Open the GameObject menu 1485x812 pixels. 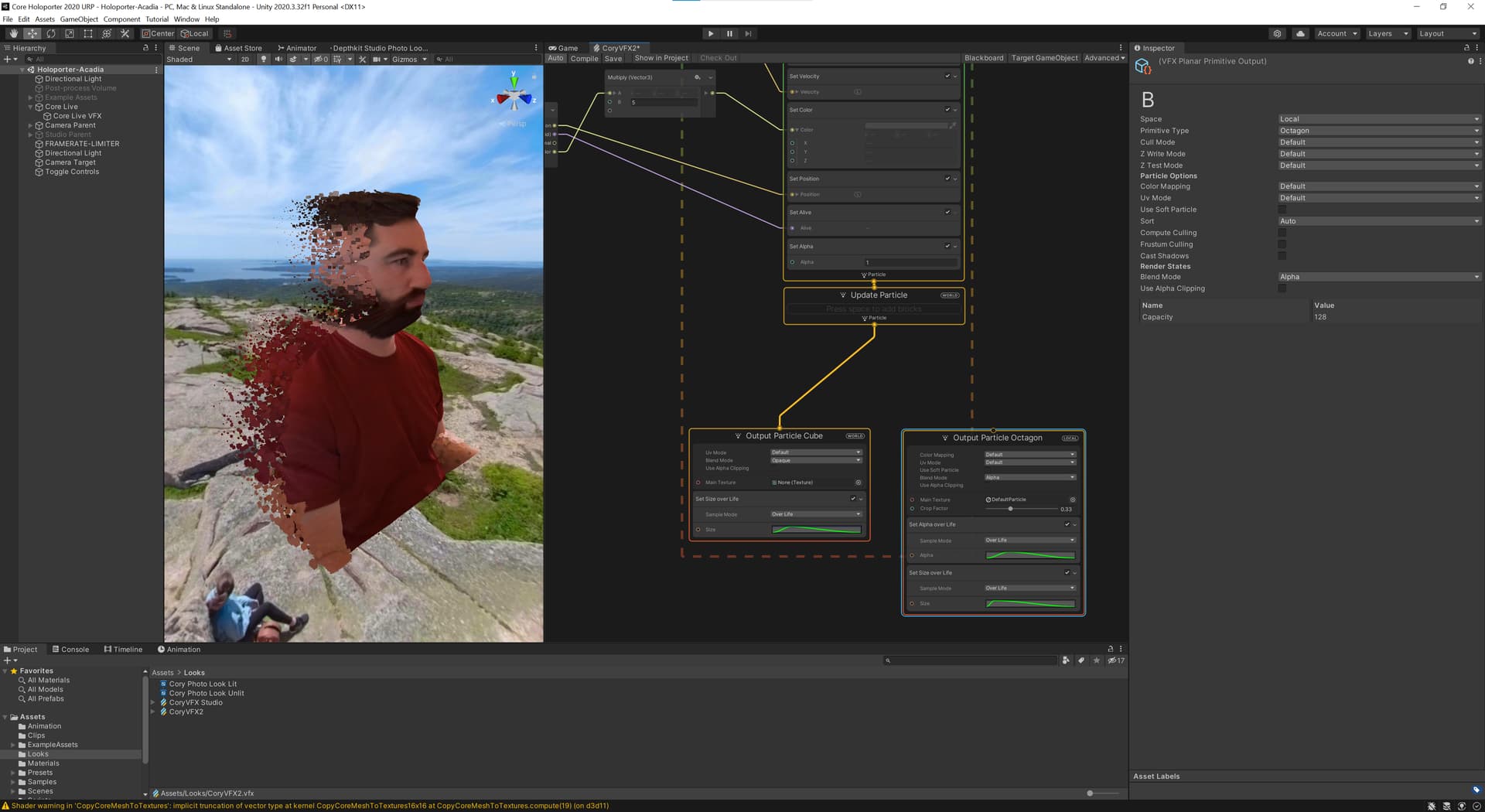coord(79,19)
